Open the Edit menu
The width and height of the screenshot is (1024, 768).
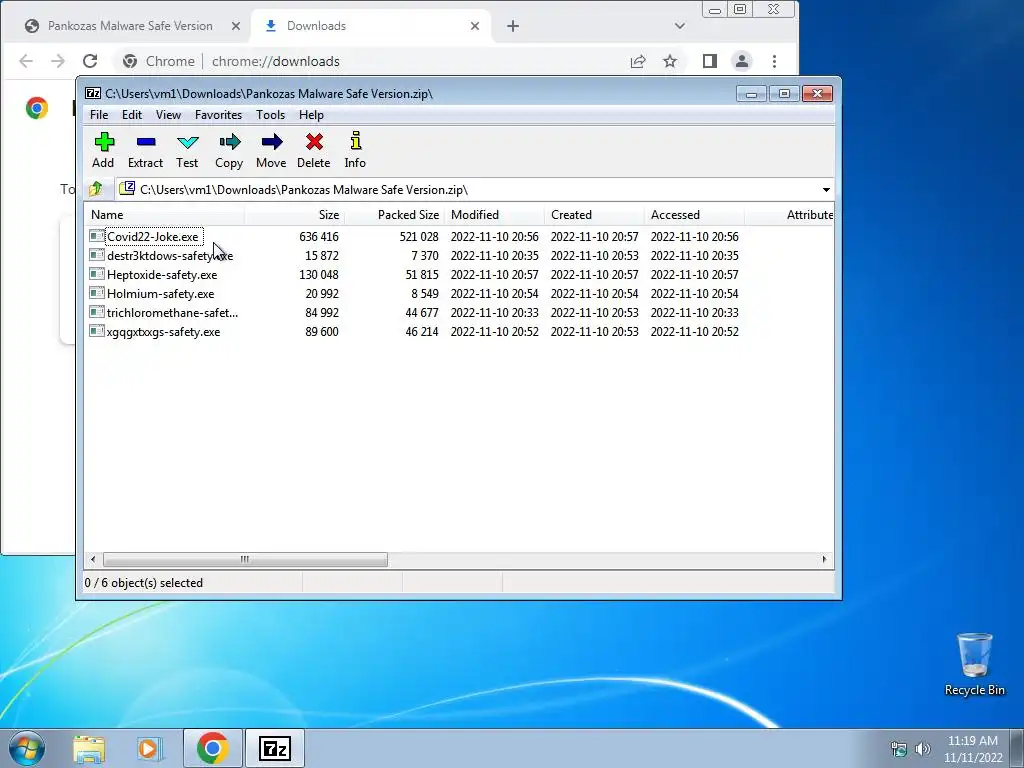[132, 115]
